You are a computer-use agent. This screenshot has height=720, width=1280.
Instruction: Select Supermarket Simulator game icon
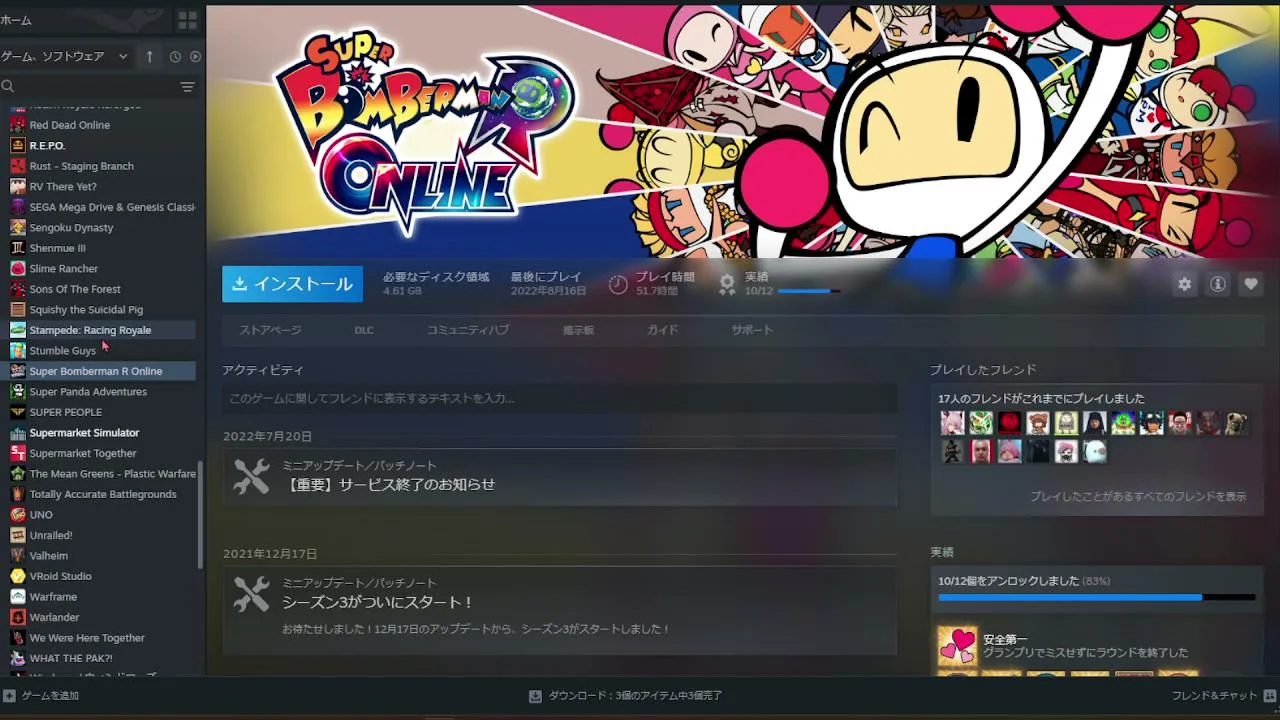pos(17,433)
